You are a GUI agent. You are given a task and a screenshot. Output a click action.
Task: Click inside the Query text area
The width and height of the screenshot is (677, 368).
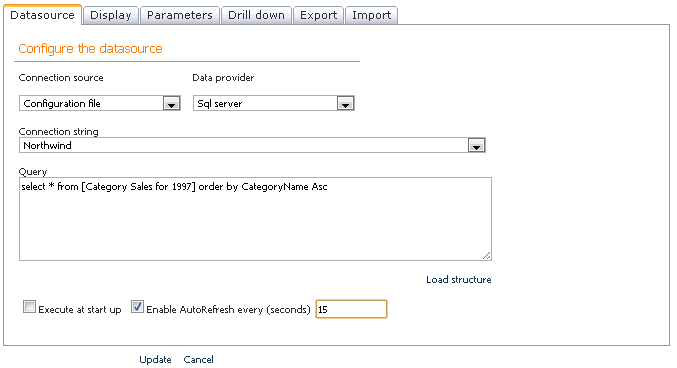click(x=255, y=219)
